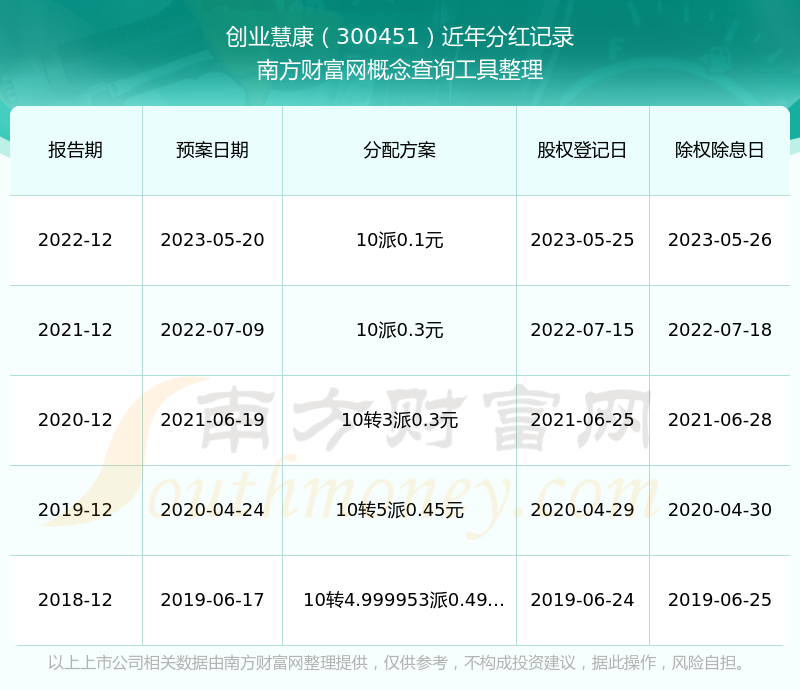Select the 2020-12 report period cell
Image resolution: width=800 pixels, height=690 pixels.
point(76,420)
